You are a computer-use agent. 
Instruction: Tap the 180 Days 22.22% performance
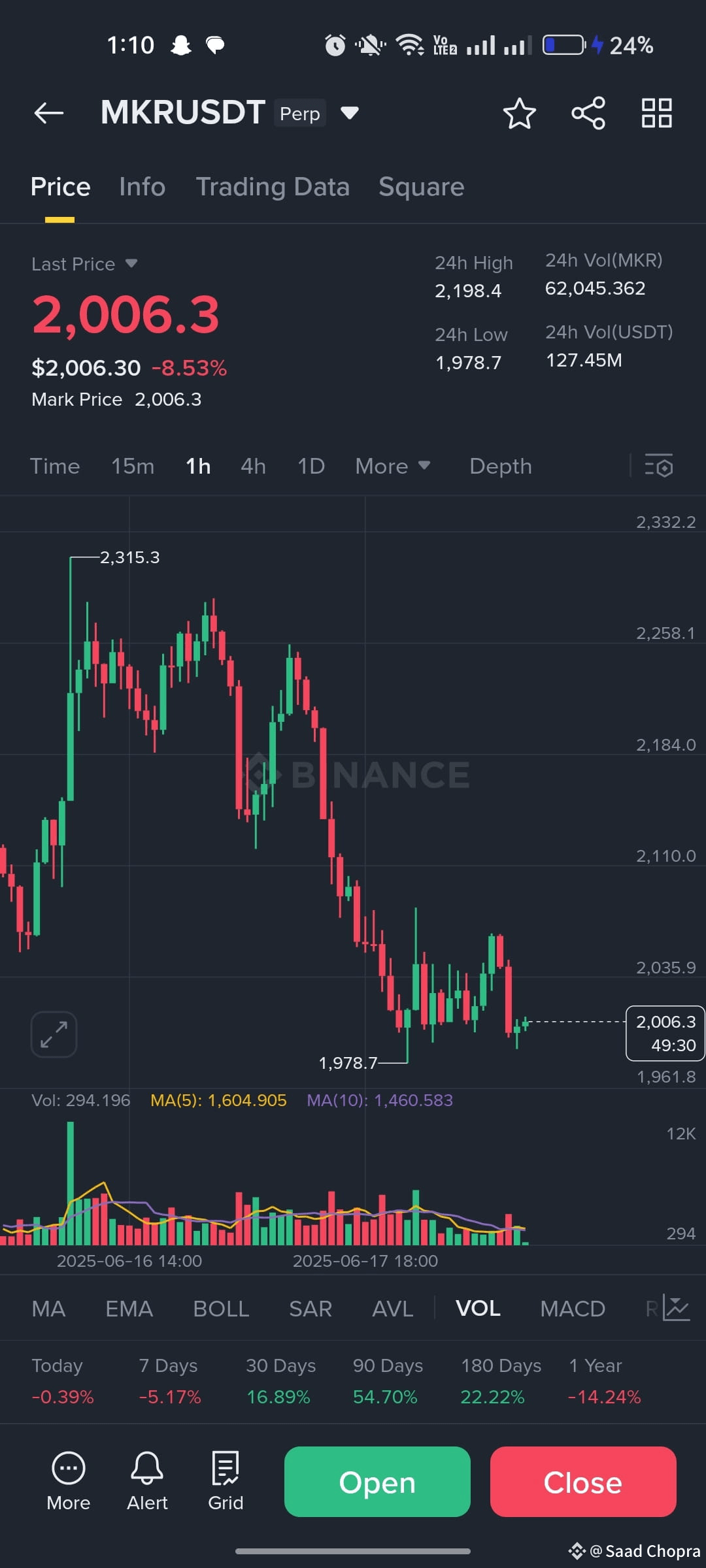[x=501, y=1381]
